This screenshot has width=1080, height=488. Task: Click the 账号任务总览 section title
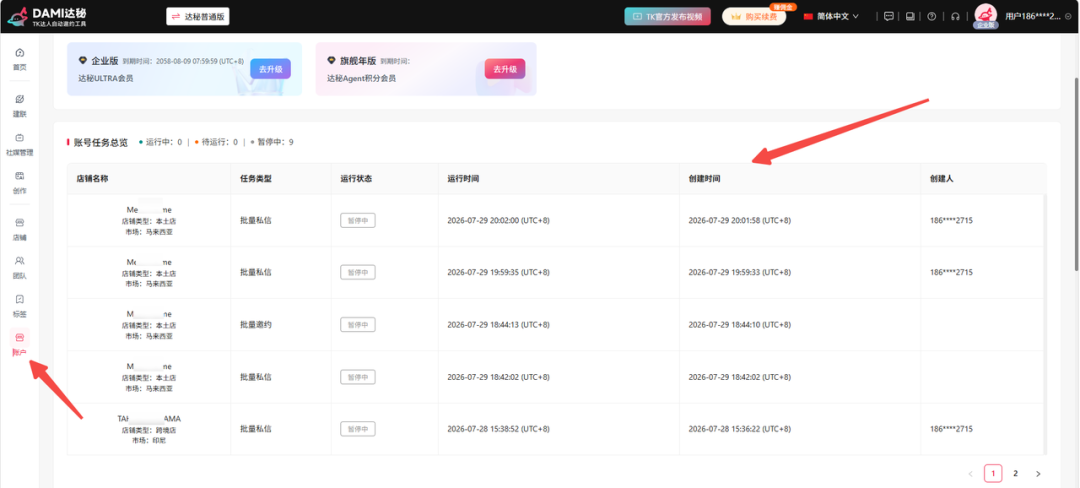coord(101,142)
